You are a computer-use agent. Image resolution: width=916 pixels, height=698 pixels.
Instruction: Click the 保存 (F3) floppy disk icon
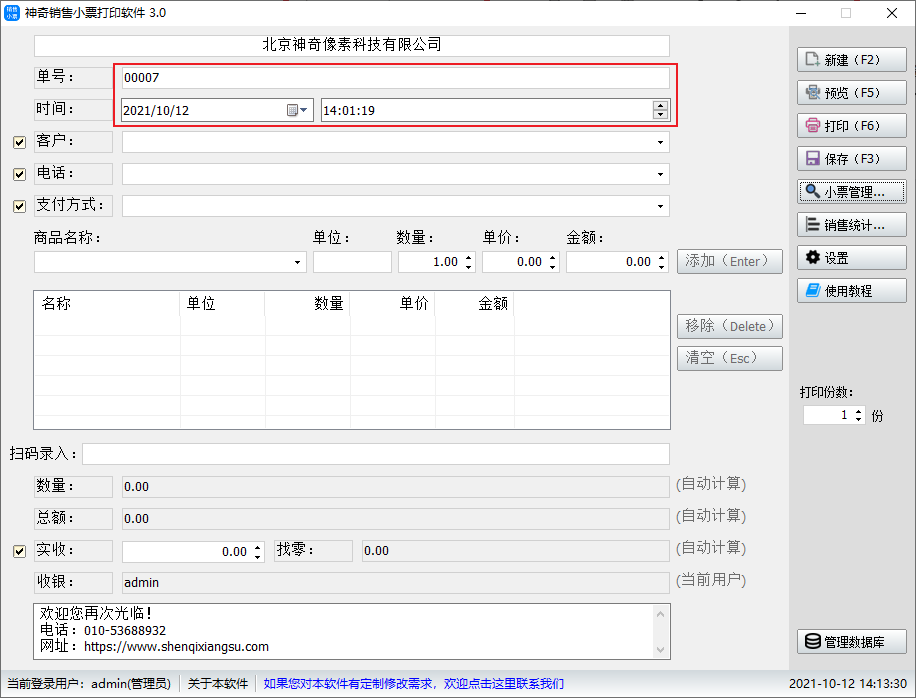point(812,159)
